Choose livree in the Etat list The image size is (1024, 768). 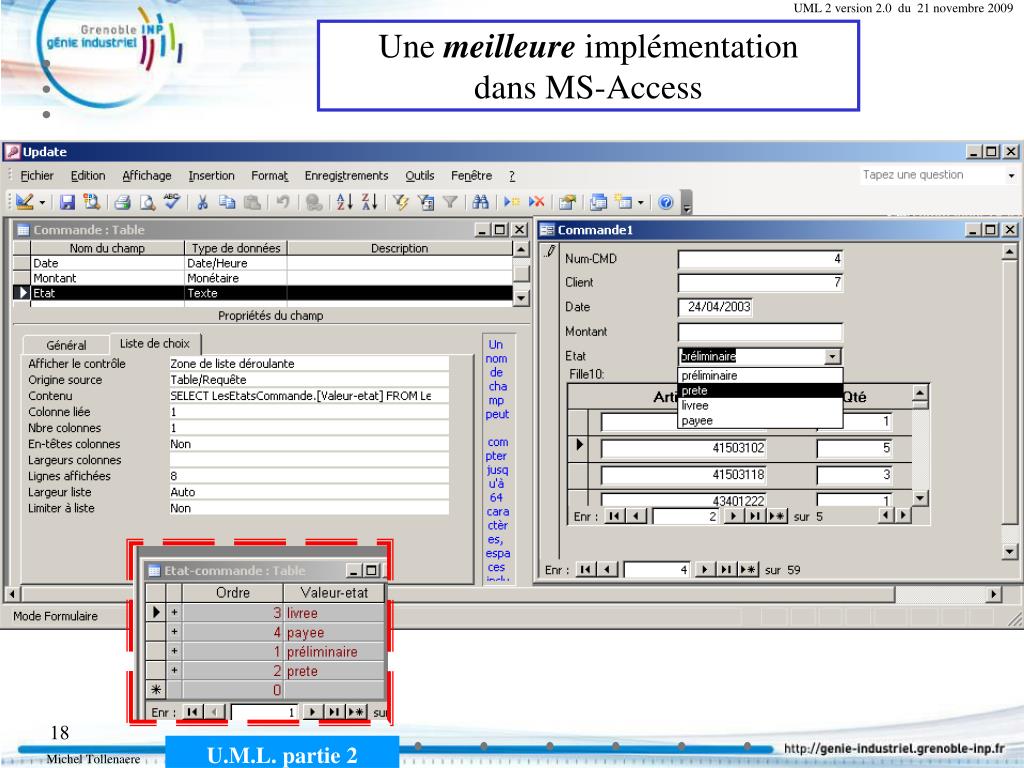[x=760, y=406]
